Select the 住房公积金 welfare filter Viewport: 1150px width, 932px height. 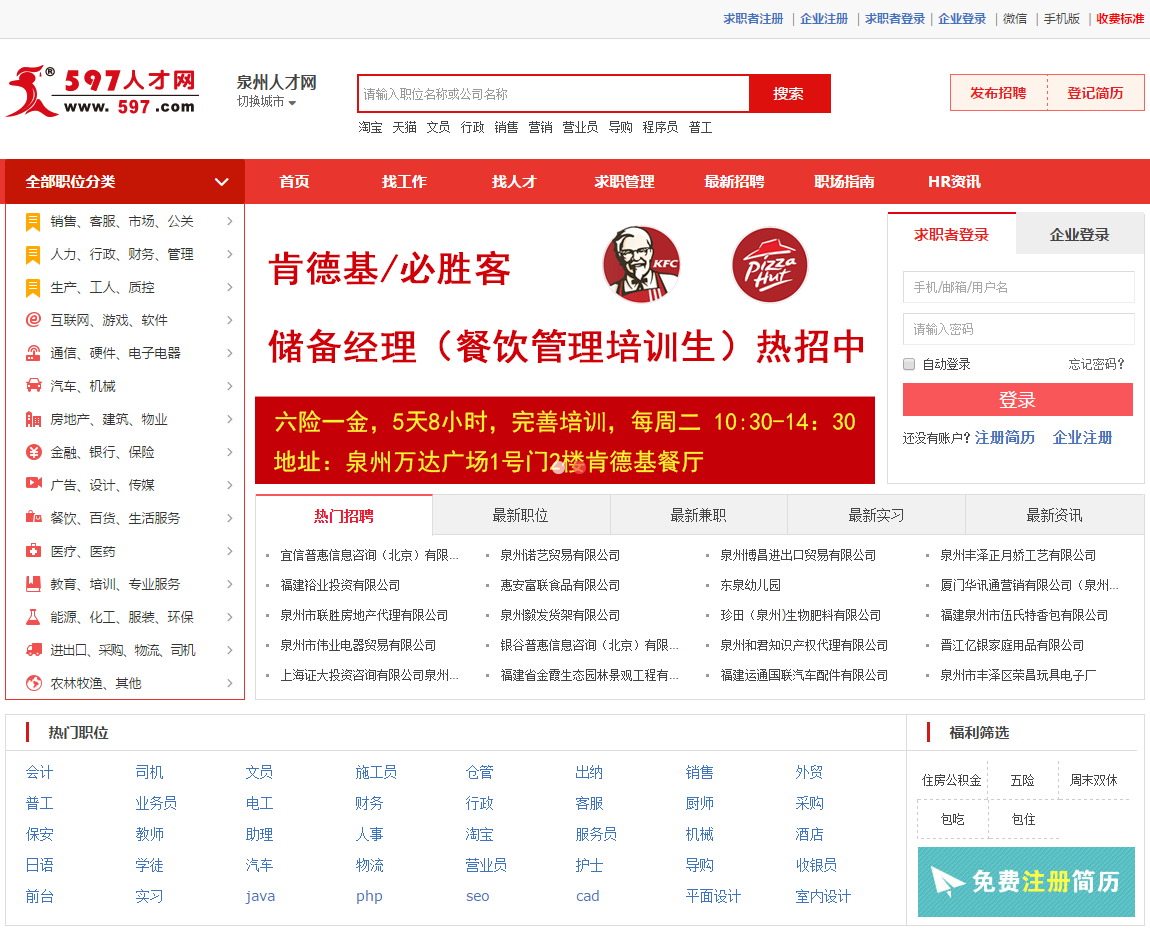(951, 780)
